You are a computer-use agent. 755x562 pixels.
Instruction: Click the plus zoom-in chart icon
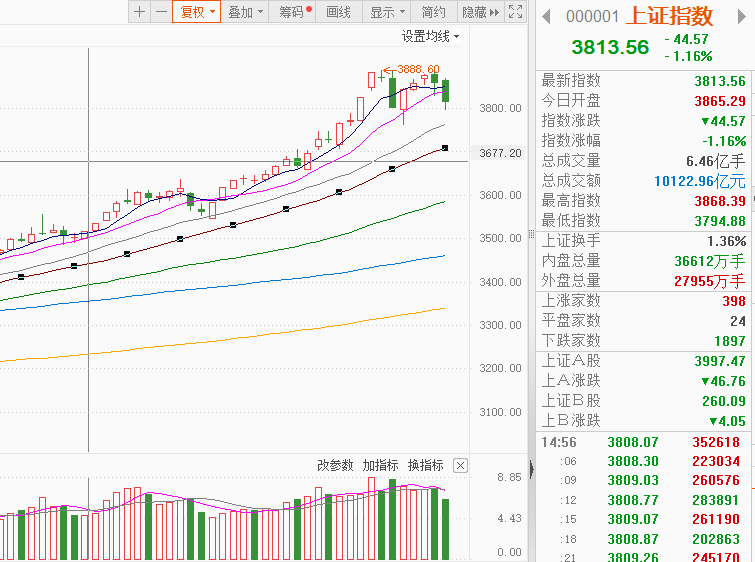tap(139, 12)
